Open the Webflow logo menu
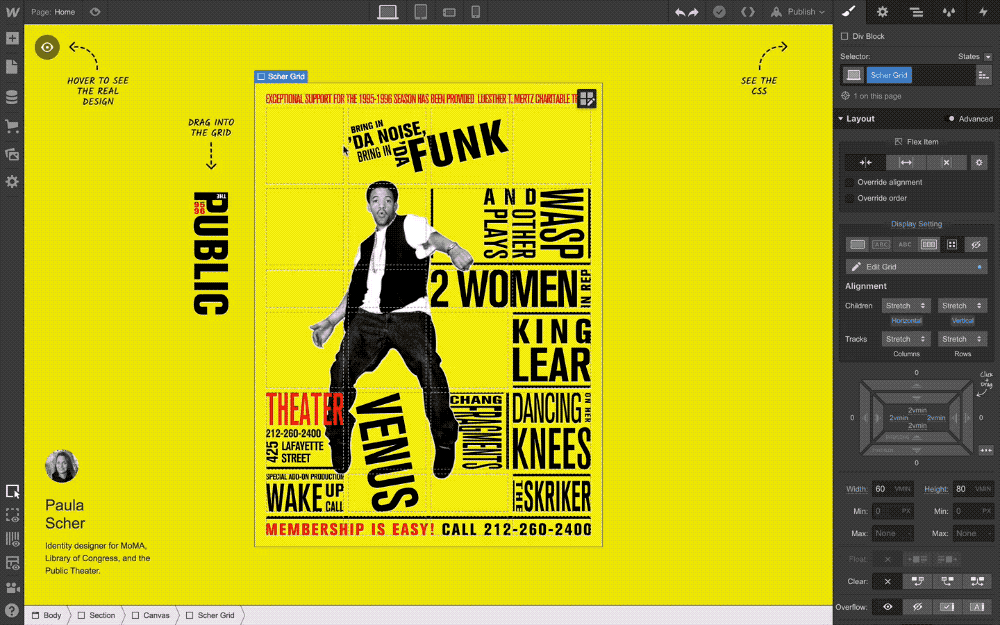The width and height of the screenshot is (1000, 625). 12,11
